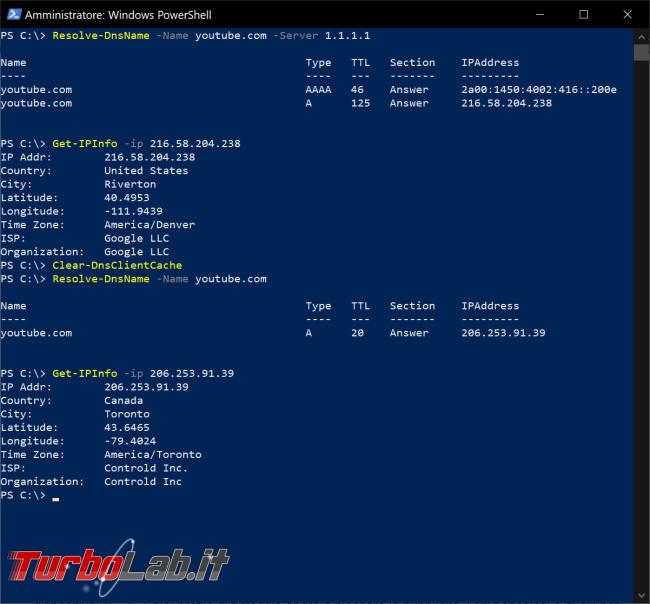Click the ISP value 'Google LLC'
The height and width of the screenshot is (604, 650).
(136, 238)
